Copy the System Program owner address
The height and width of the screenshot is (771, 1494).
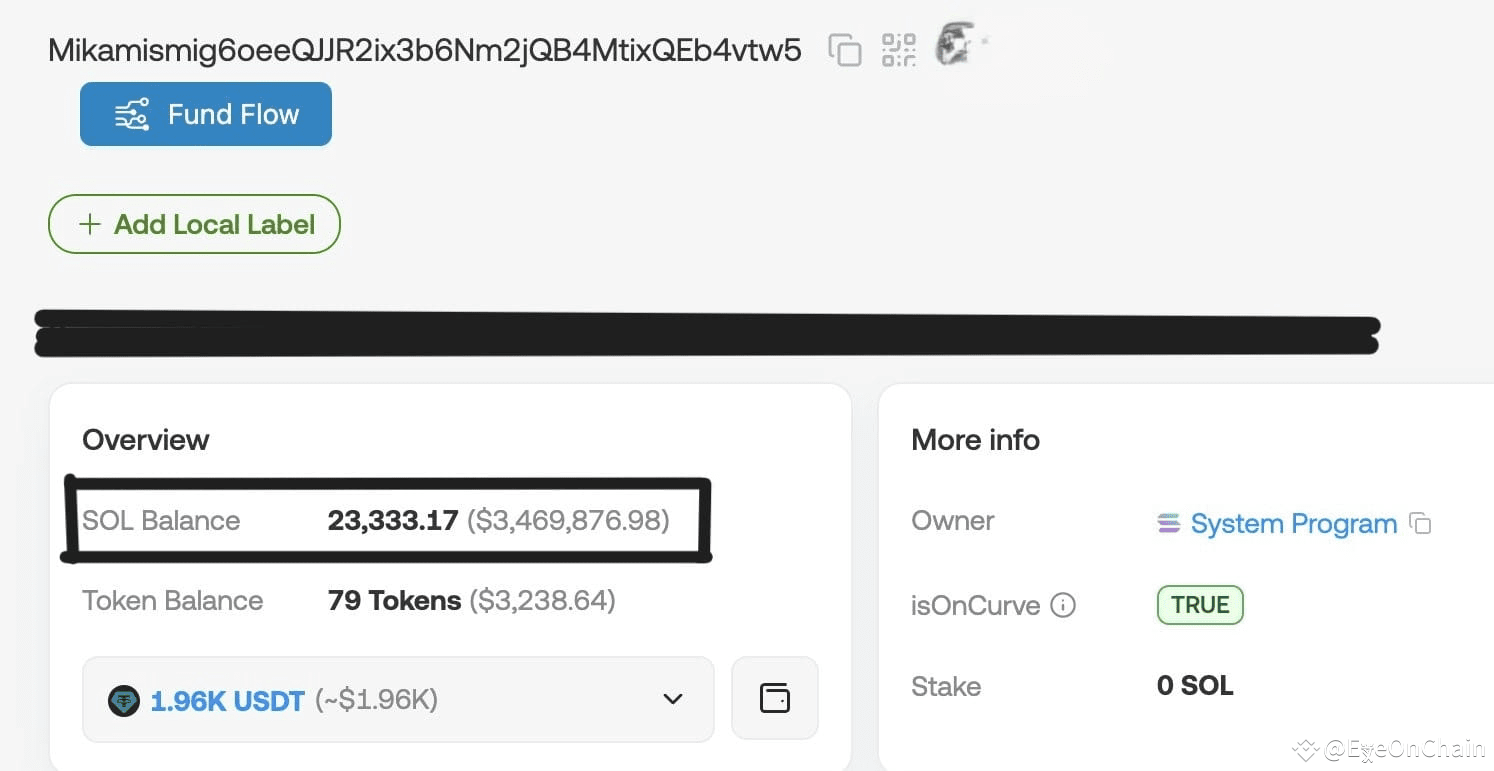(1420, 524)
